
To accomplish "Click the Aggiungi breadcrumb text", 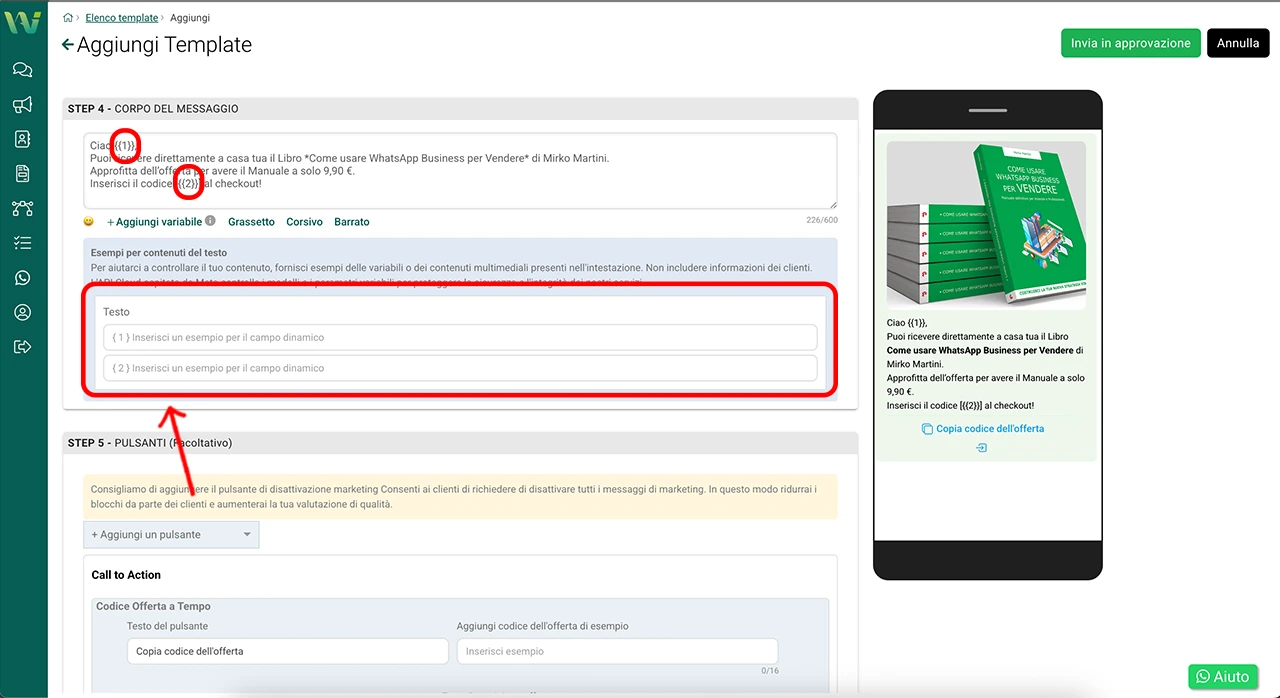I will tap(190, 18).
